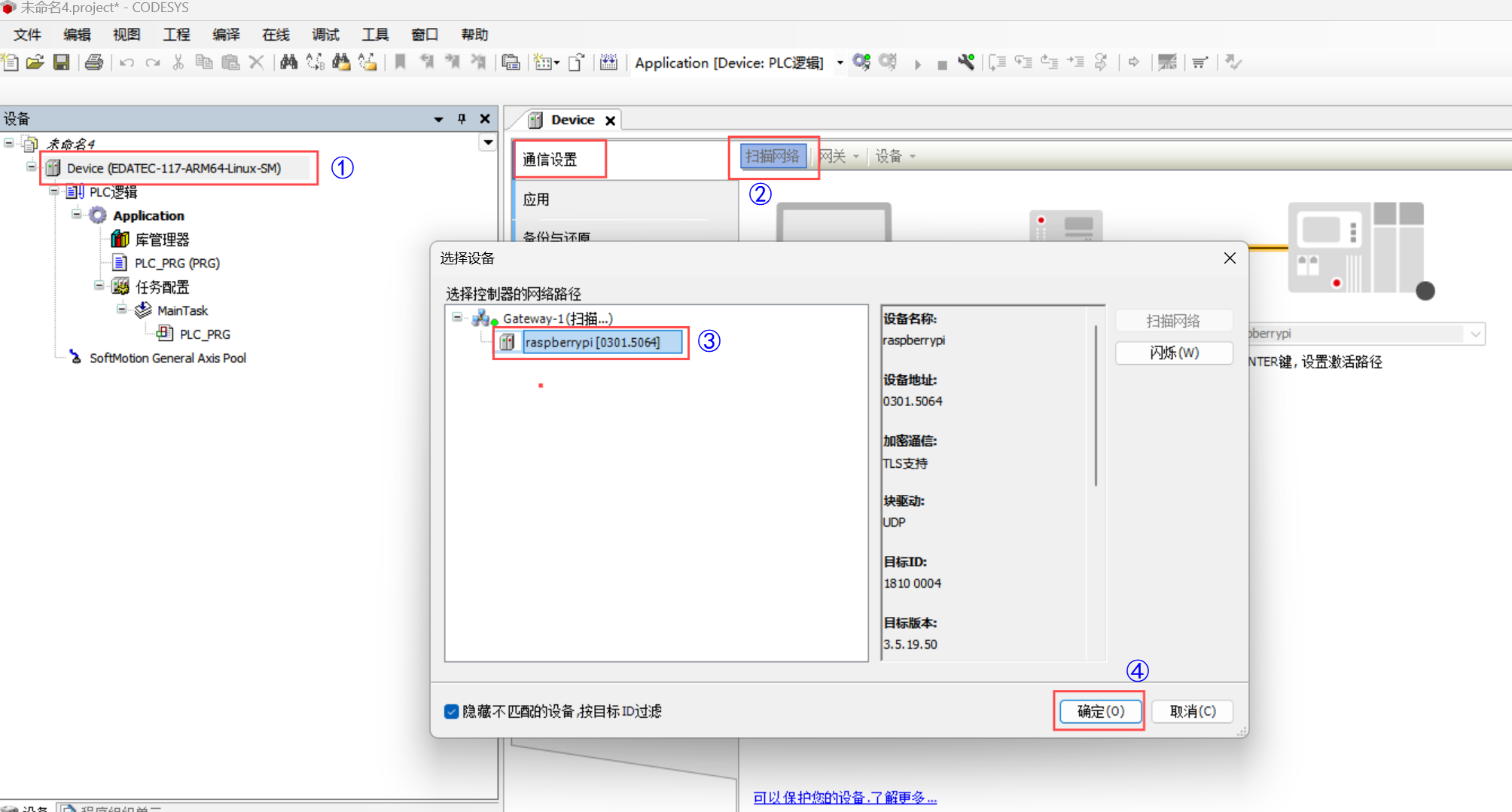Collapse the PLC逻辑 tree node

tap(54, 191)
